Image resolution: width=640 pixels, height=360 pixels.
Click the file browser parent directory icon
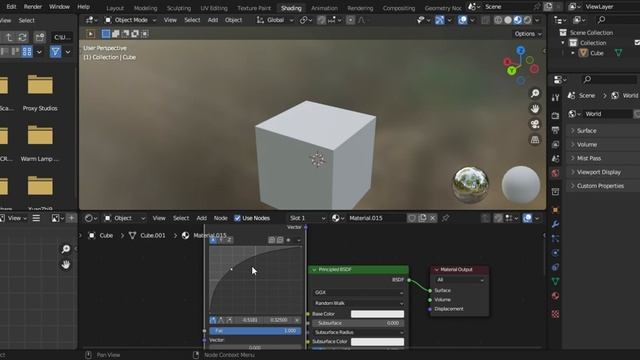point(9,37)
